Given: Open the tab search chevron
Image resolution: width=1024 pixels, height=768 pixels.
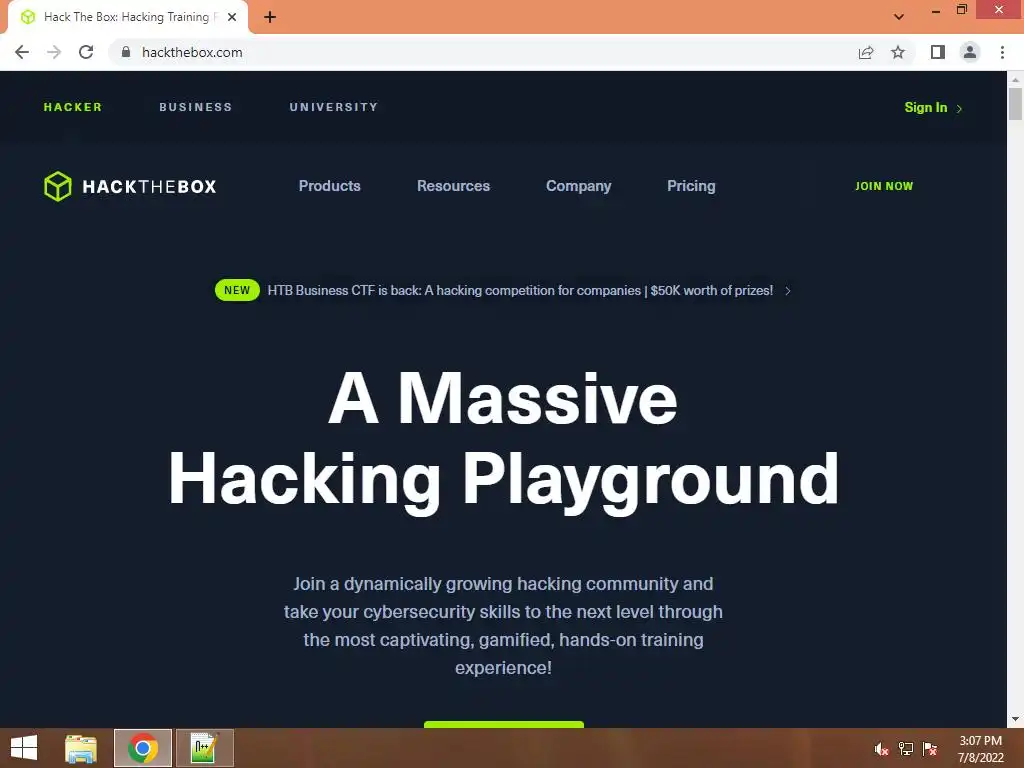Looking at the screenshot, I should point(899,17).
